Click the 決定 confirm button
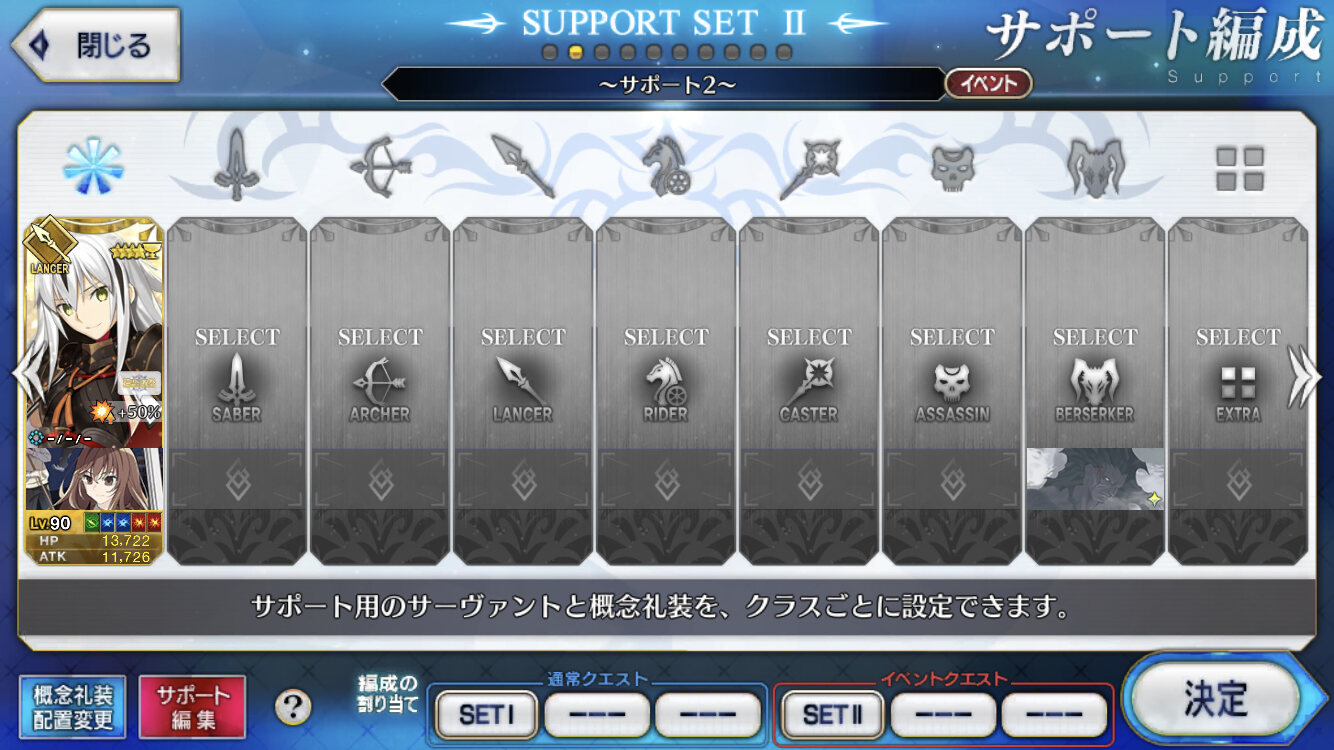The height and width of the screenshot is (750, 1334). coord(1216,698)
